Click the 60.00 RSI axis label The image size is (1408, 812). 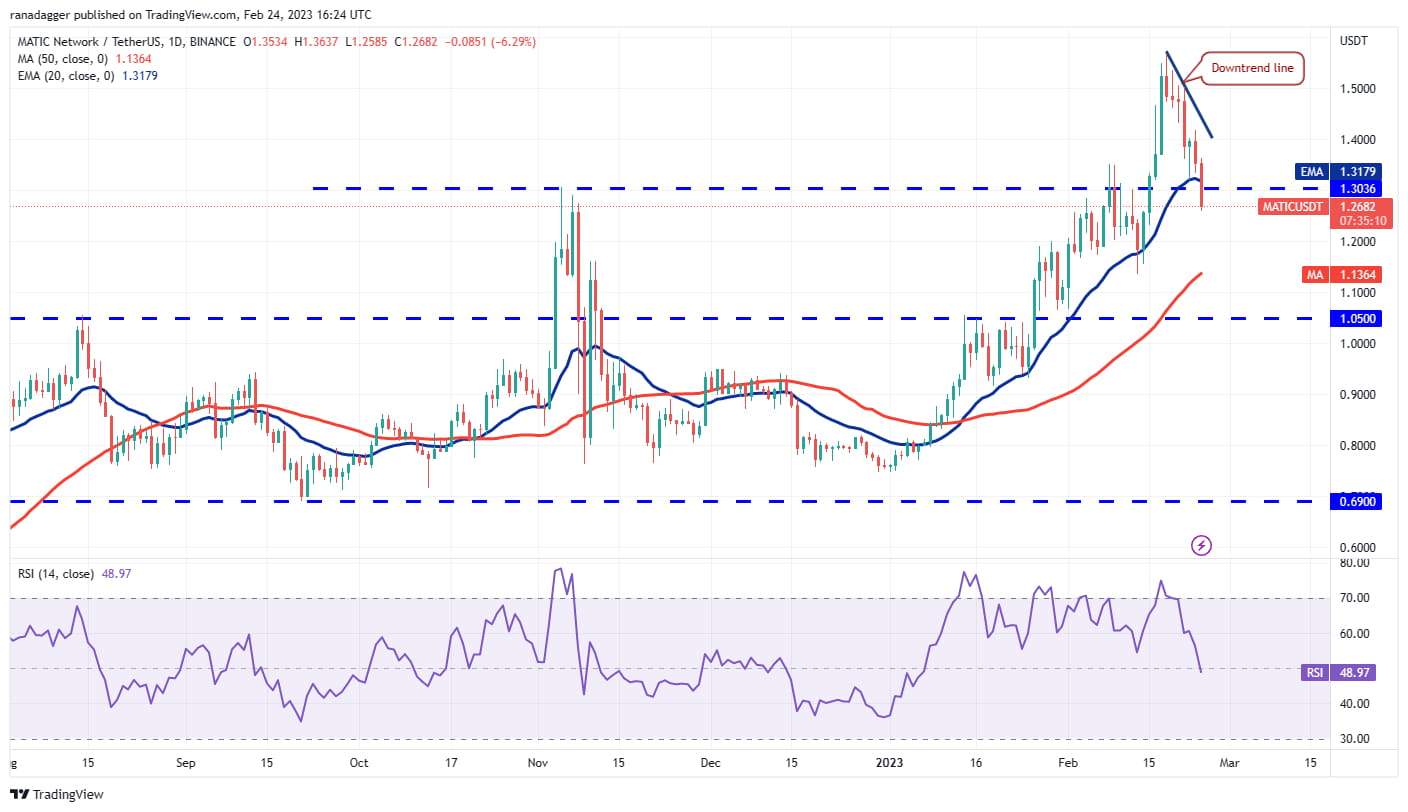1355,634
